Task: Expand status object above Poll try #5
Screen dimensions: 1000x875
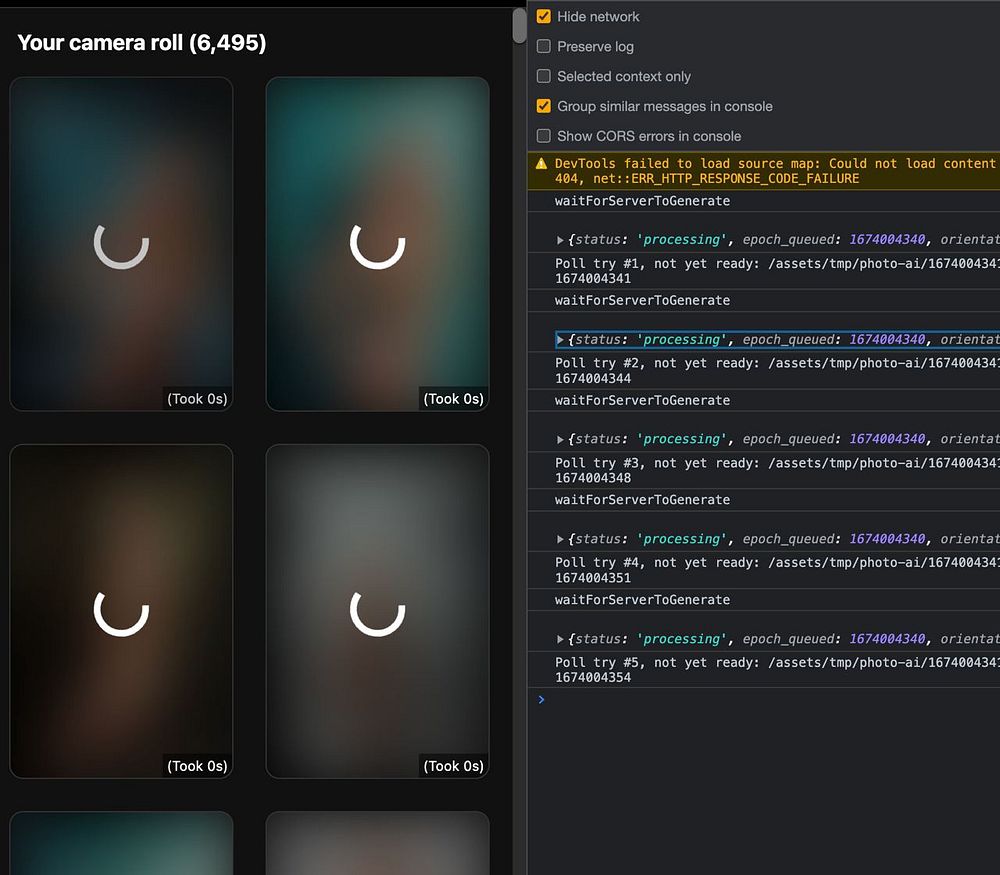Action: coord(560,639)
